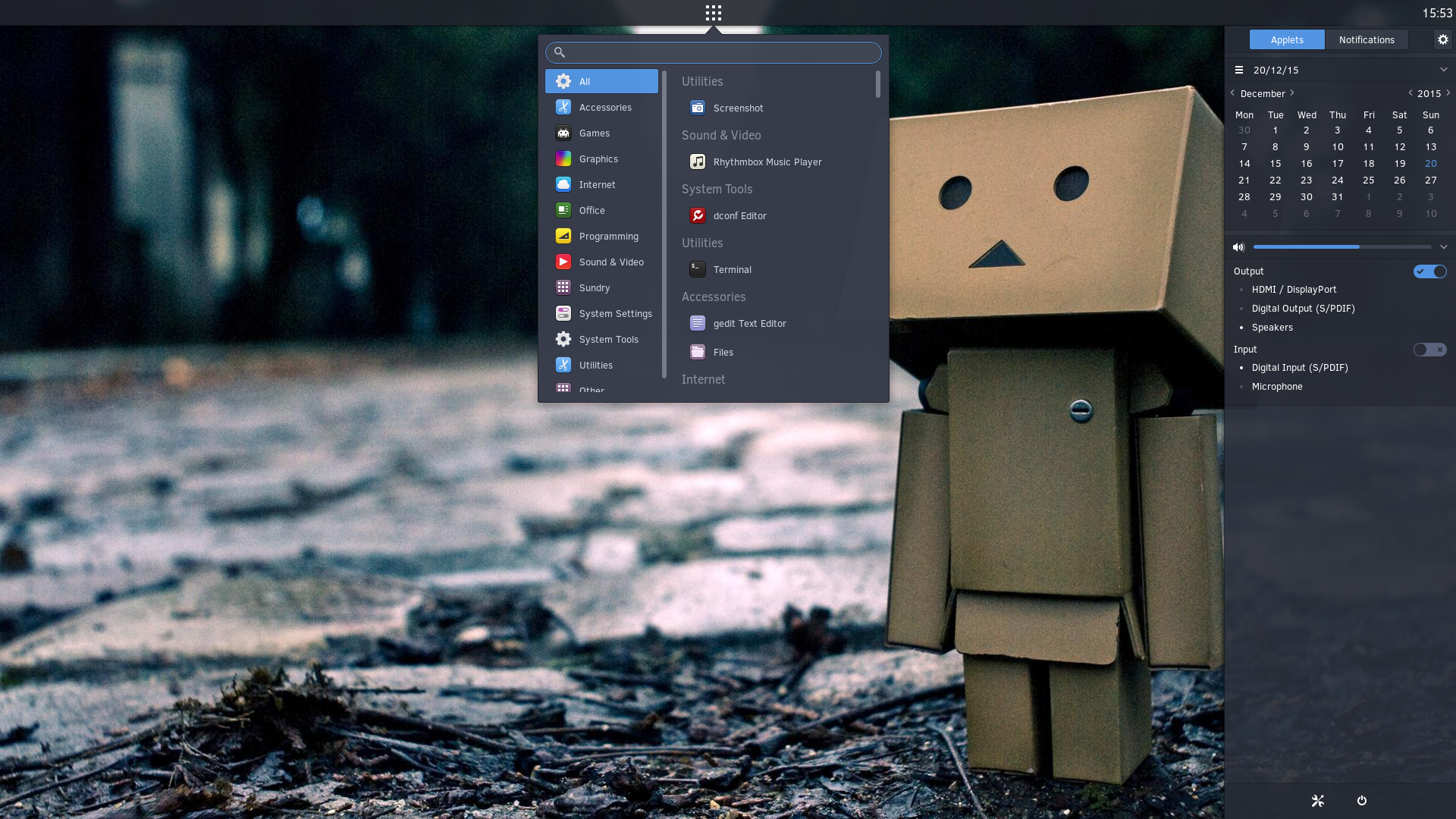
Task: Click the Office category label
Action: (x=591, y=211)
